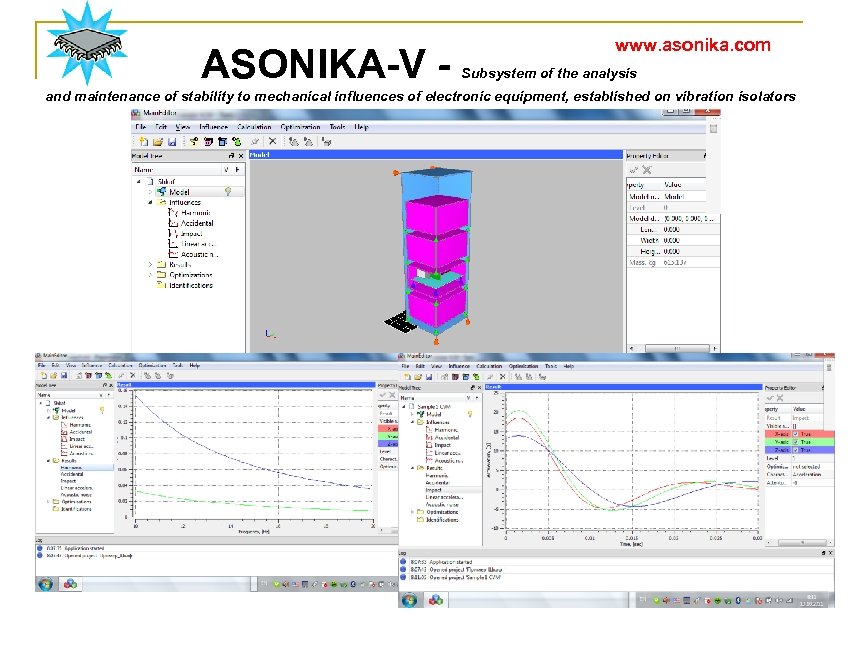Disable the Z-axis True checkbox
This screenshot has height=649, width=853.
point(796,450)
